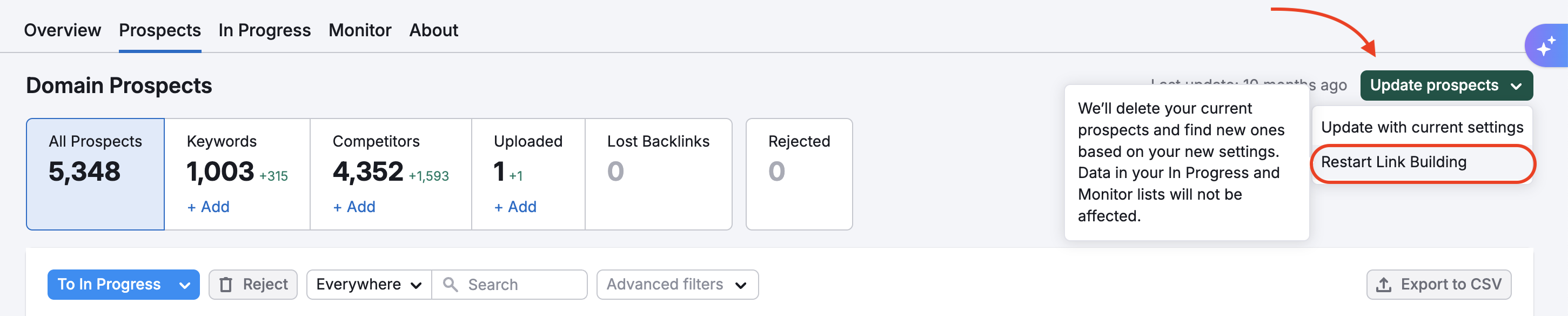Click the magnifier search icon
Viewport: 1568px width, 316px height.
[451, 285]
